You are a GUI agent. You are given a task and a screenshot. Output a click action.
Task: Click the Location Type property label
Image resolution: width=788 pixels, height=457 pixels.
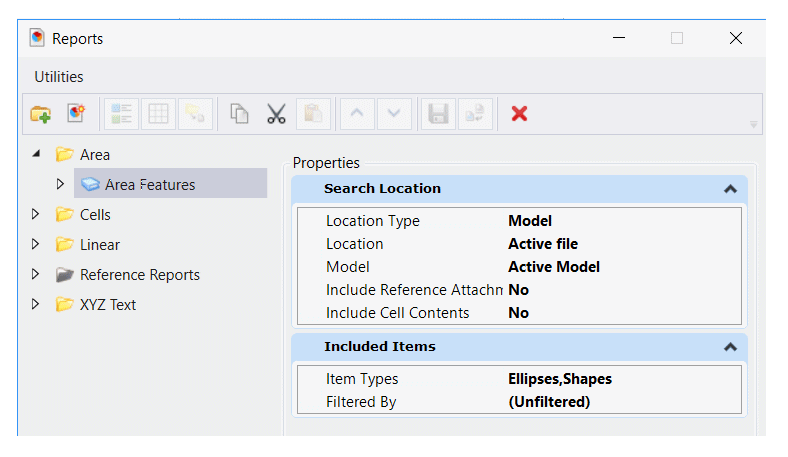(x=372, y=221)
